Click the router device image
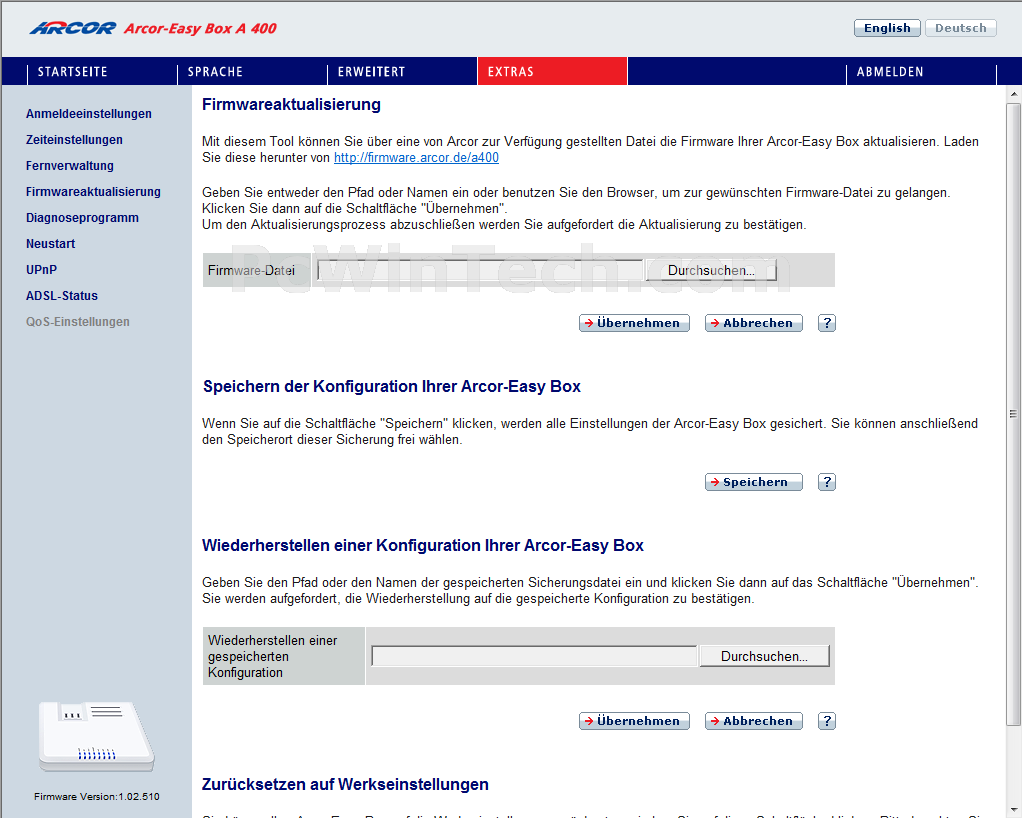This screenshot has width=1022, height=818. pos(96,737)
